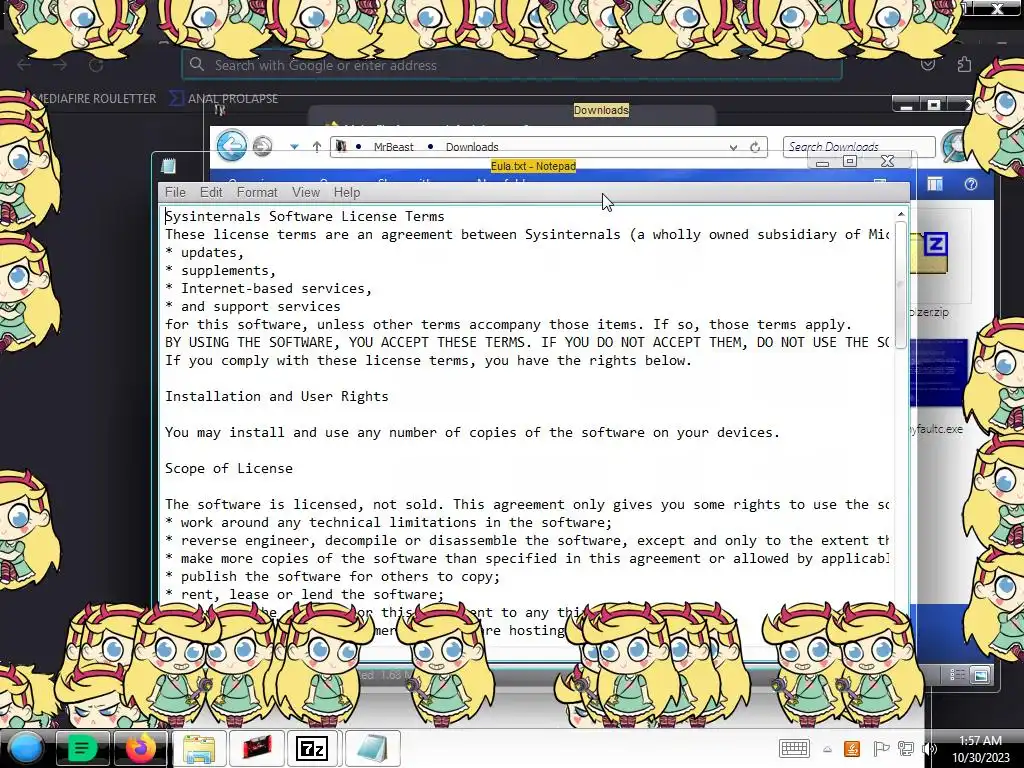Click the line 'If you comply with these license terms'
Image resolution: width=1024 pixels, height=768 pixels.
point(428,360)
